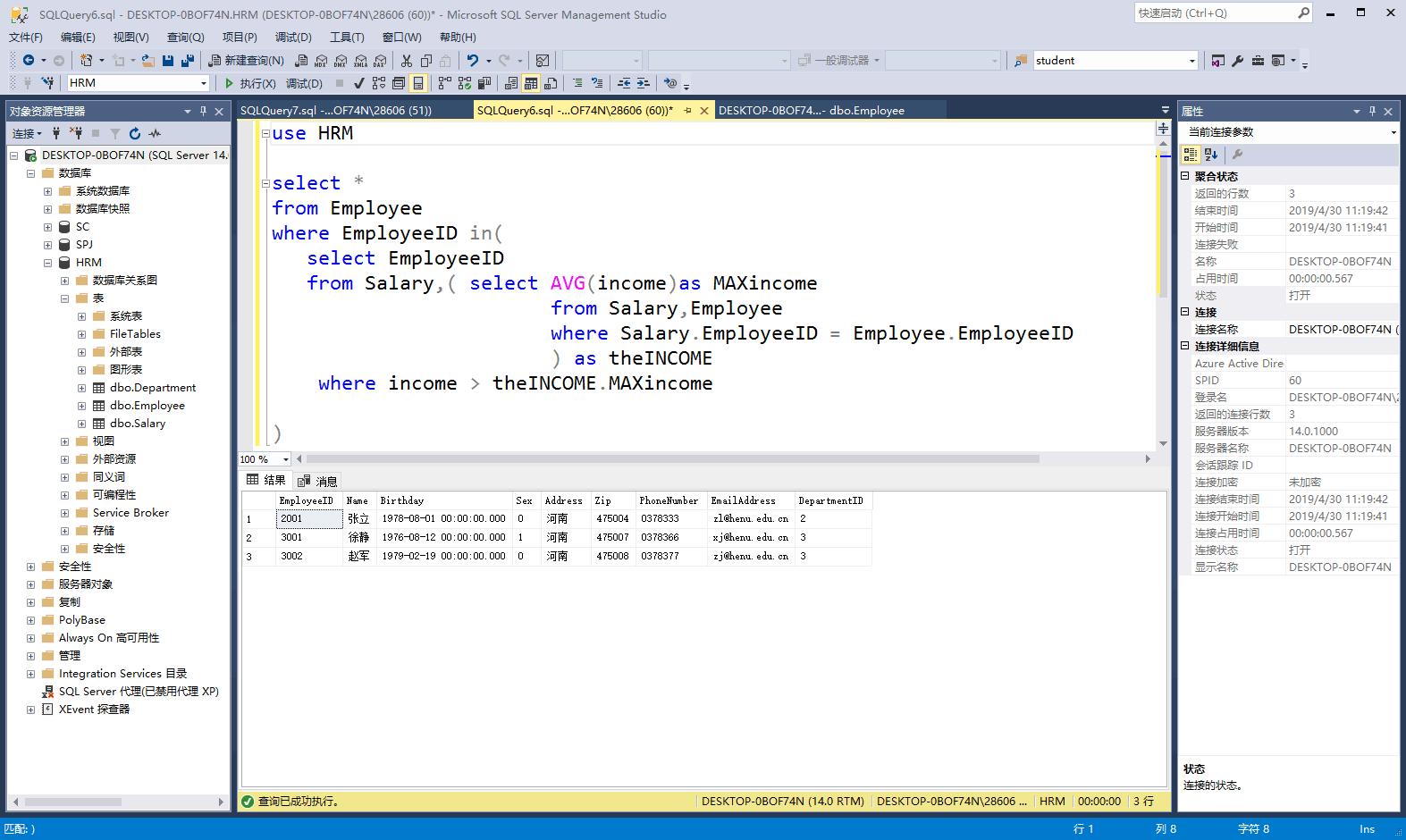Open the HRM database selector dropdown
1406x840 pixels.
(204, 83)
